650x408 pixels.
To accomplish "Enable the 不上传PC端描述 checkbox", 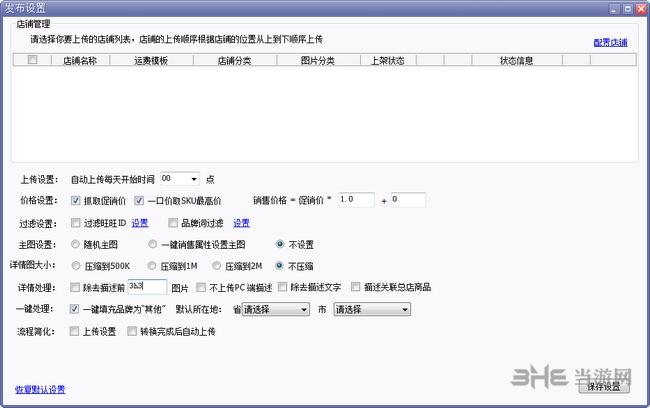I will pyautogui.click(x=201, y=287).
